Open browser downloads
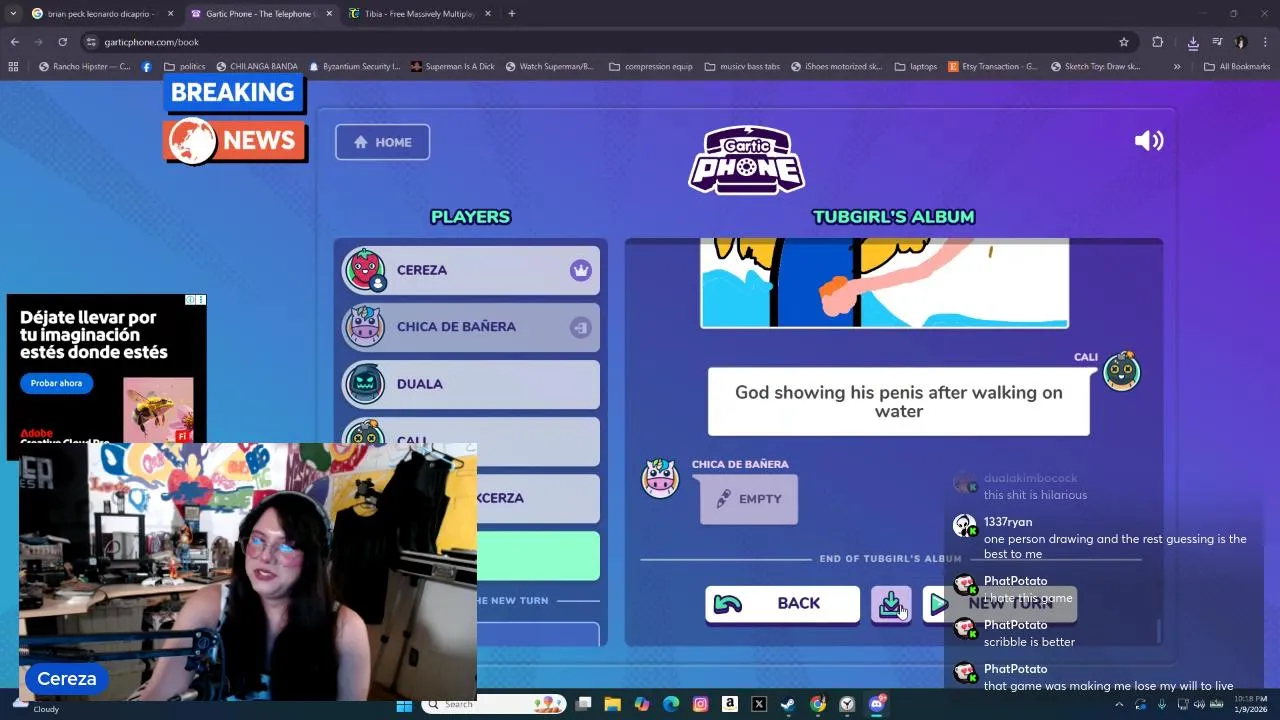This screenshot has width=1280, height=720. click(x=1193, y=42)
